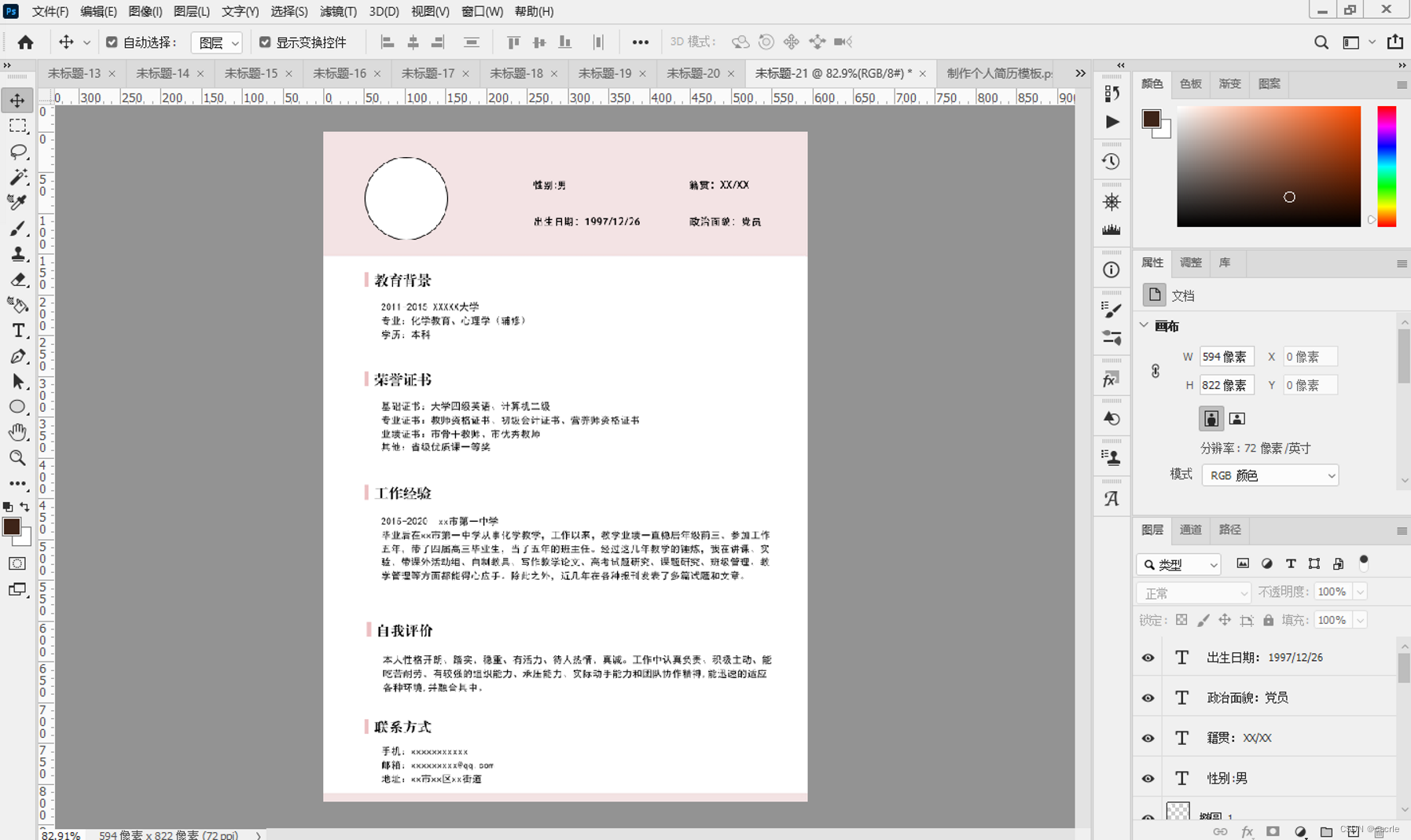1411x840 pixels.
Task: Open more options ellipsis in options bar
Action: tap(641, 42)
